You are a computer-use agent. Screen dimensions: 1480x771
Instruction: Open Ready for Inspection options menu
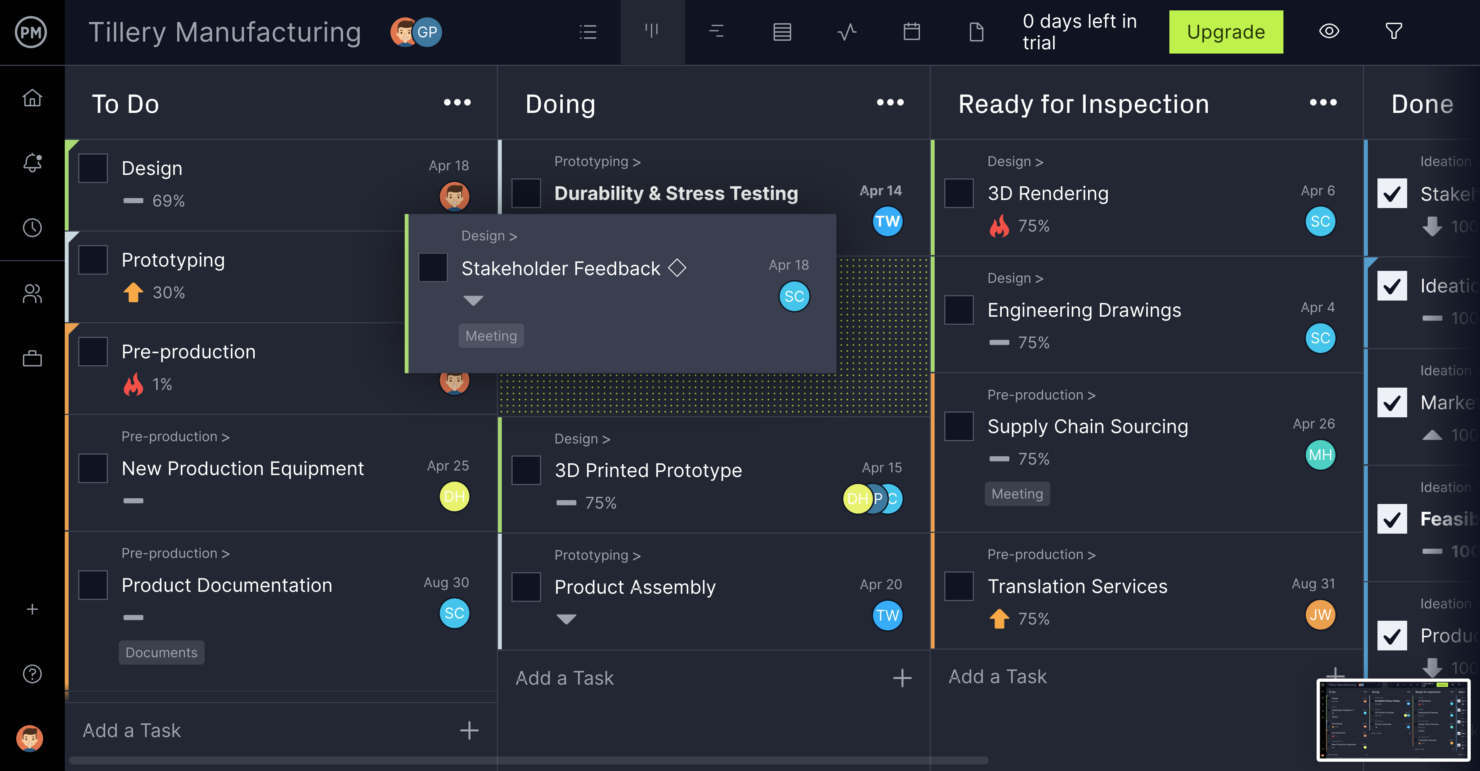tap(1323, 102)
